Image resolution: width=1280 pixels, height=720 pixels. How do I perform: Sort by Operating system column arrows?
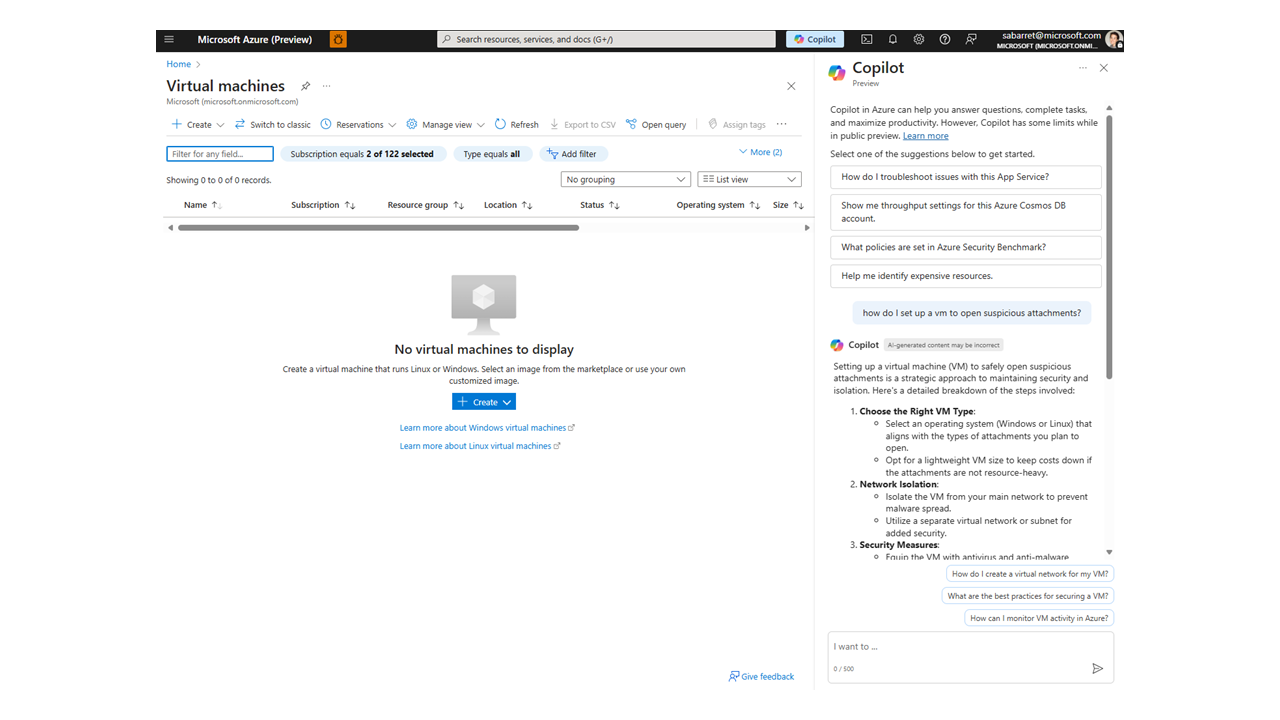754,205
